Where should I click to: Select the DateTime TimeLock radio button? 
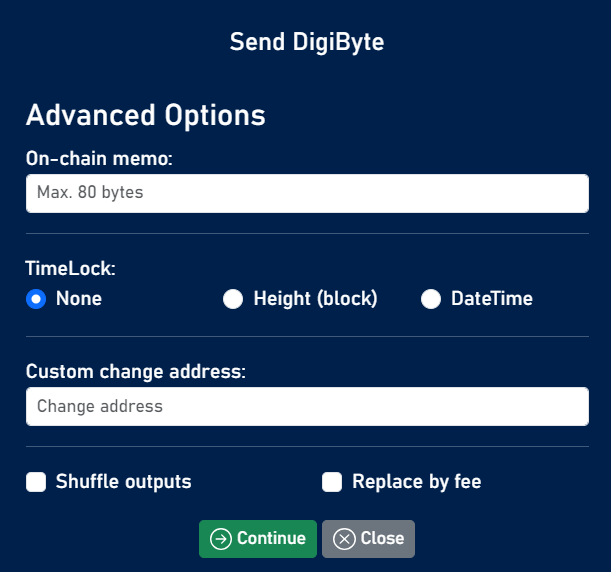click(431, 299)
